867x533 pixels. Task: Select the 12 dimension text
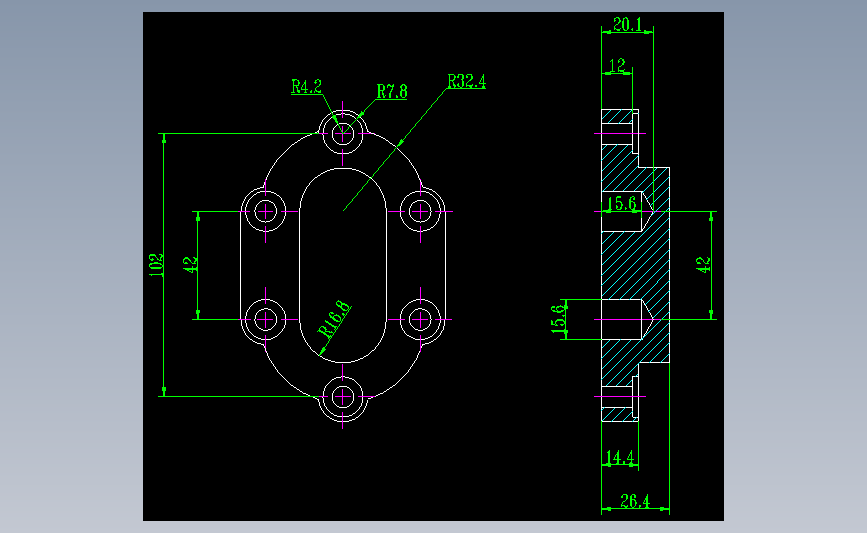pos(617,66)
